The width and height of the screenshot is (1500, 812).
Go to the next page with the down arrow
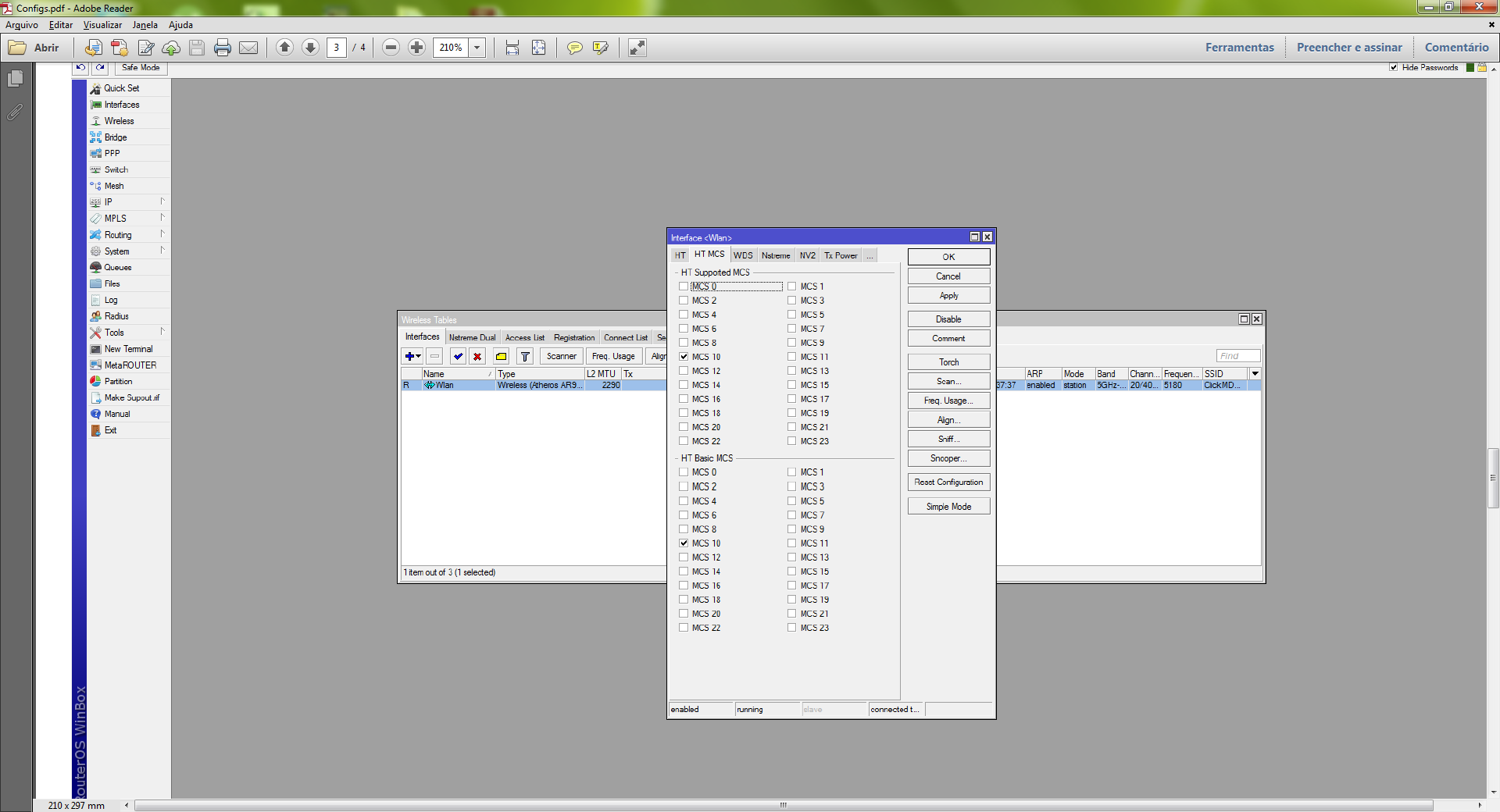(x=310, y=48)
